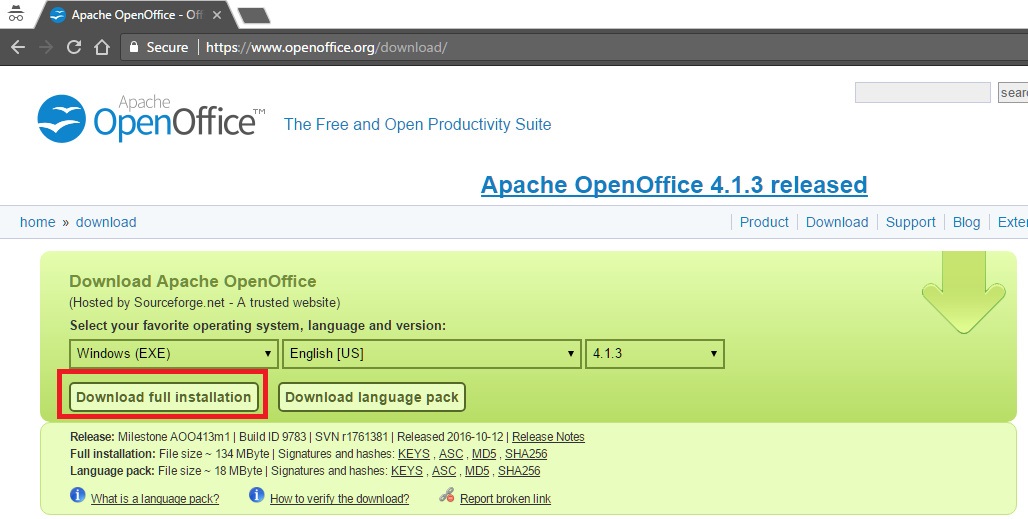The height and width of the screenshot is (519, 1028).
Task: Click Report broken link
Action: 505,499
